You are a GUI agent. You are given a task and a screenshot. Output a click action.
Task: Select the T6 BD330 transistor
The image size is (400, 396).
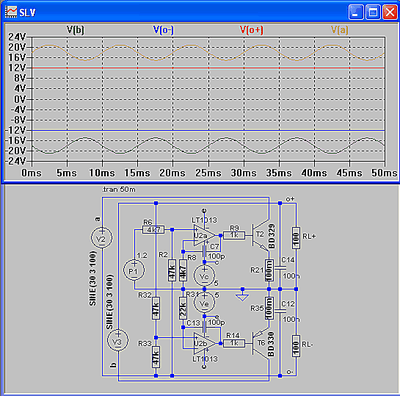[260, 343]
